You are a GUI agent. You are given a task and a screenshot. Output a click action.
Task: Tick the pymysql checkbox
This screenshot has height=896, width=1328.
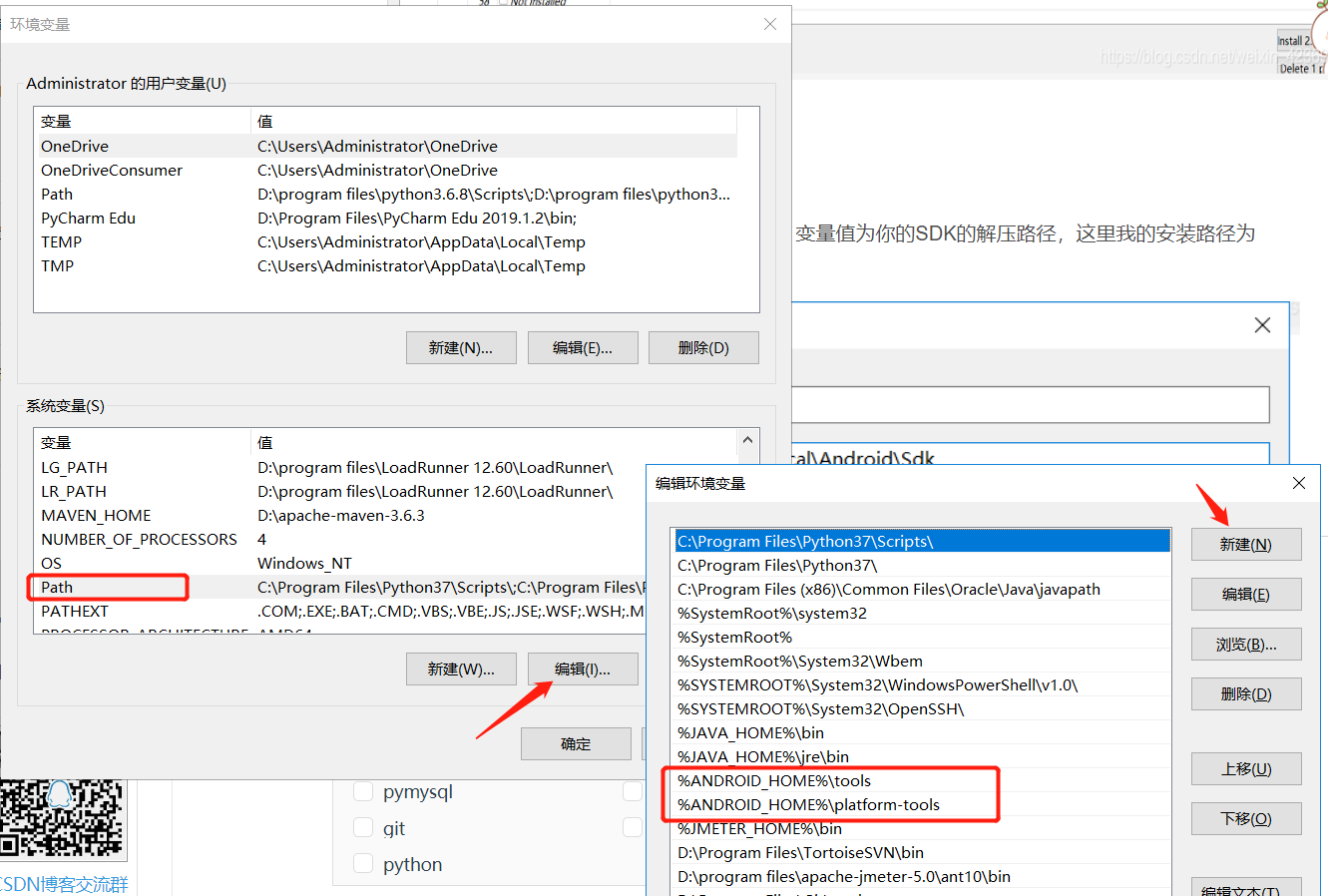click(364, 792)
